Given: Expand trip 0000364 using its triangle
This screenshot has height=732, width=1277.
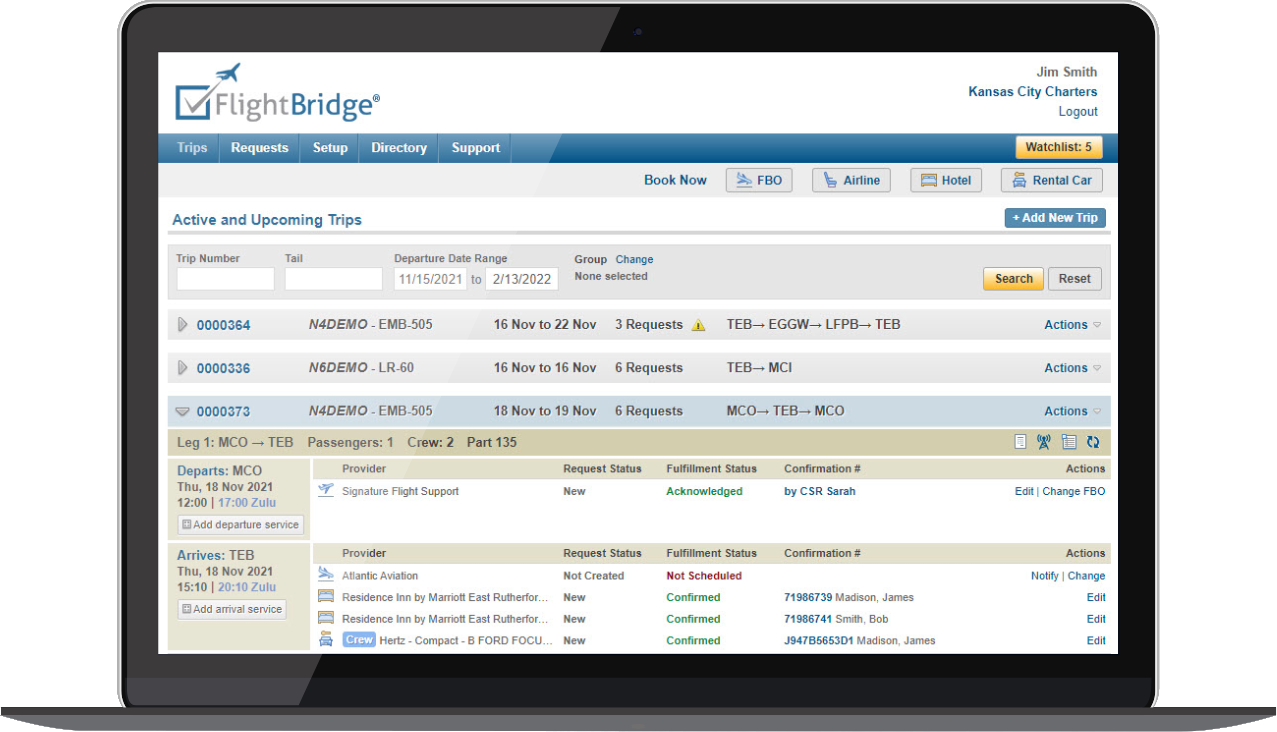Looking at the screenshot, I should coord(182,325).
